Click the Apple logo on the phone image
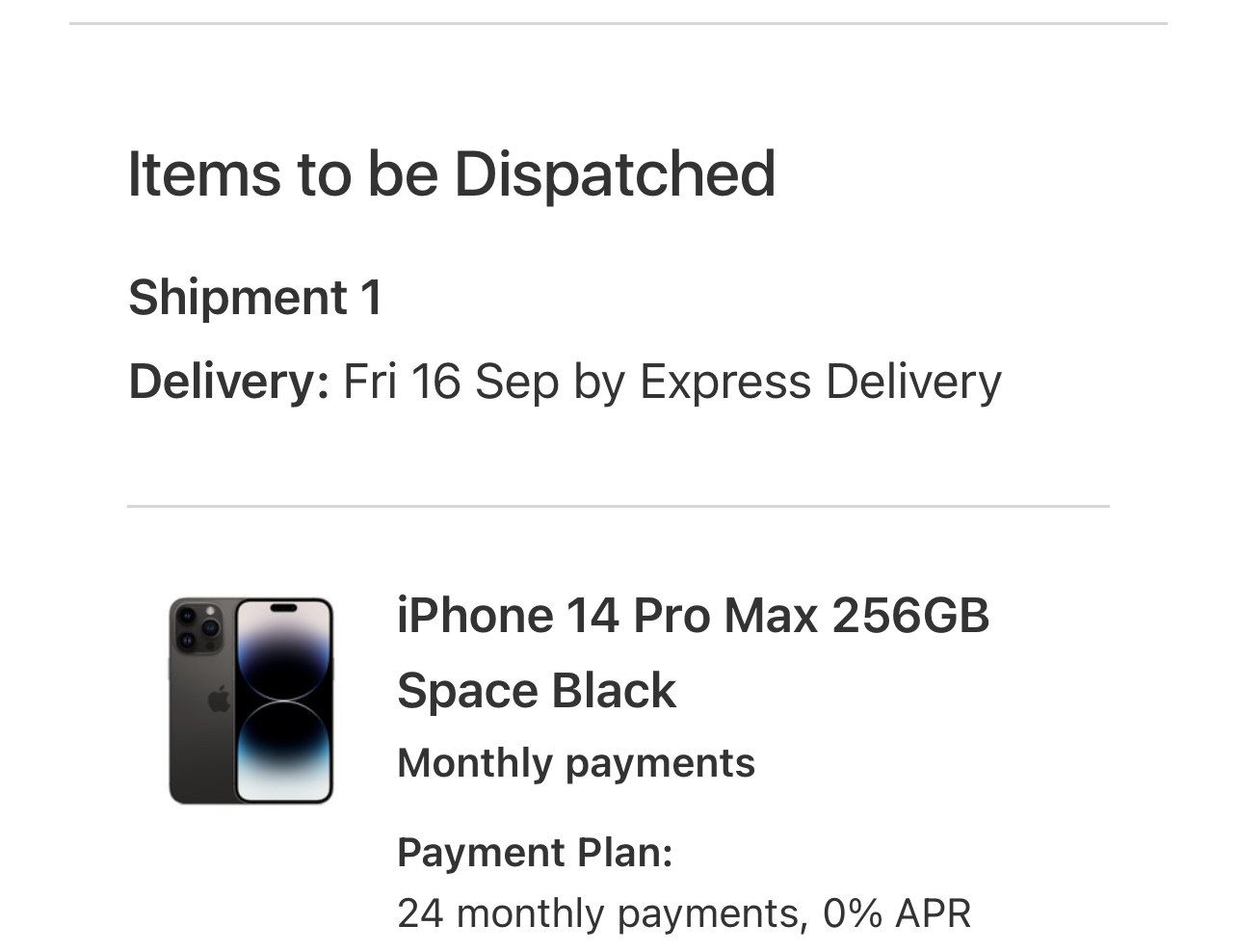The width and height of the screenshot is (1237, 952). pyautogui.click(x=220, y=700)
